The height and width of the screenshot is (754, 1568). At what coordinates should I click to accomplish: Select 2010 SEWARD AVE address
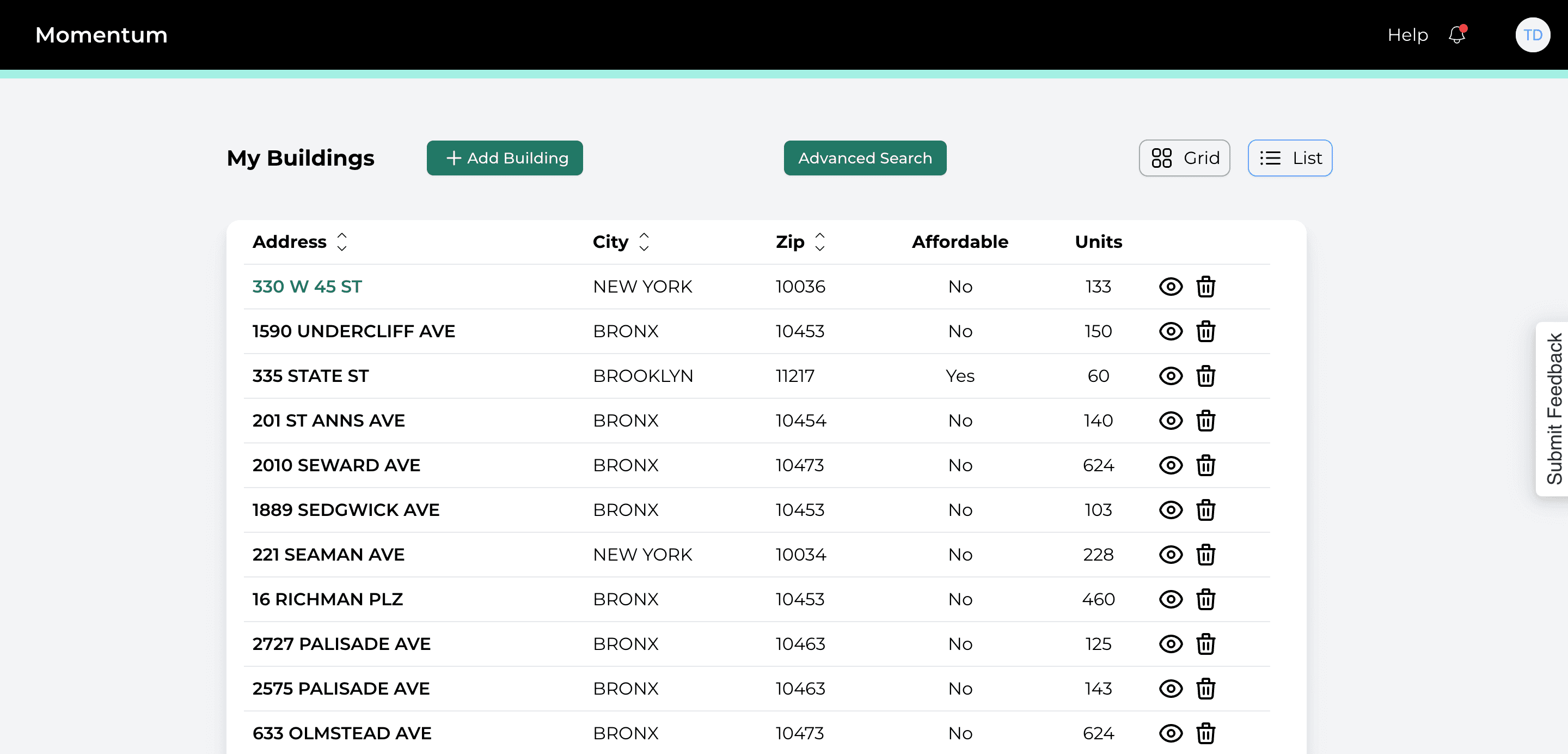336,465
